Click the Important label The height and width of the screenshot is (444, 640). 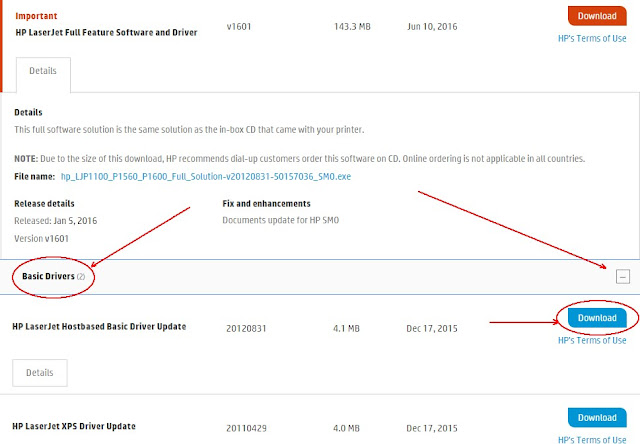36,16
